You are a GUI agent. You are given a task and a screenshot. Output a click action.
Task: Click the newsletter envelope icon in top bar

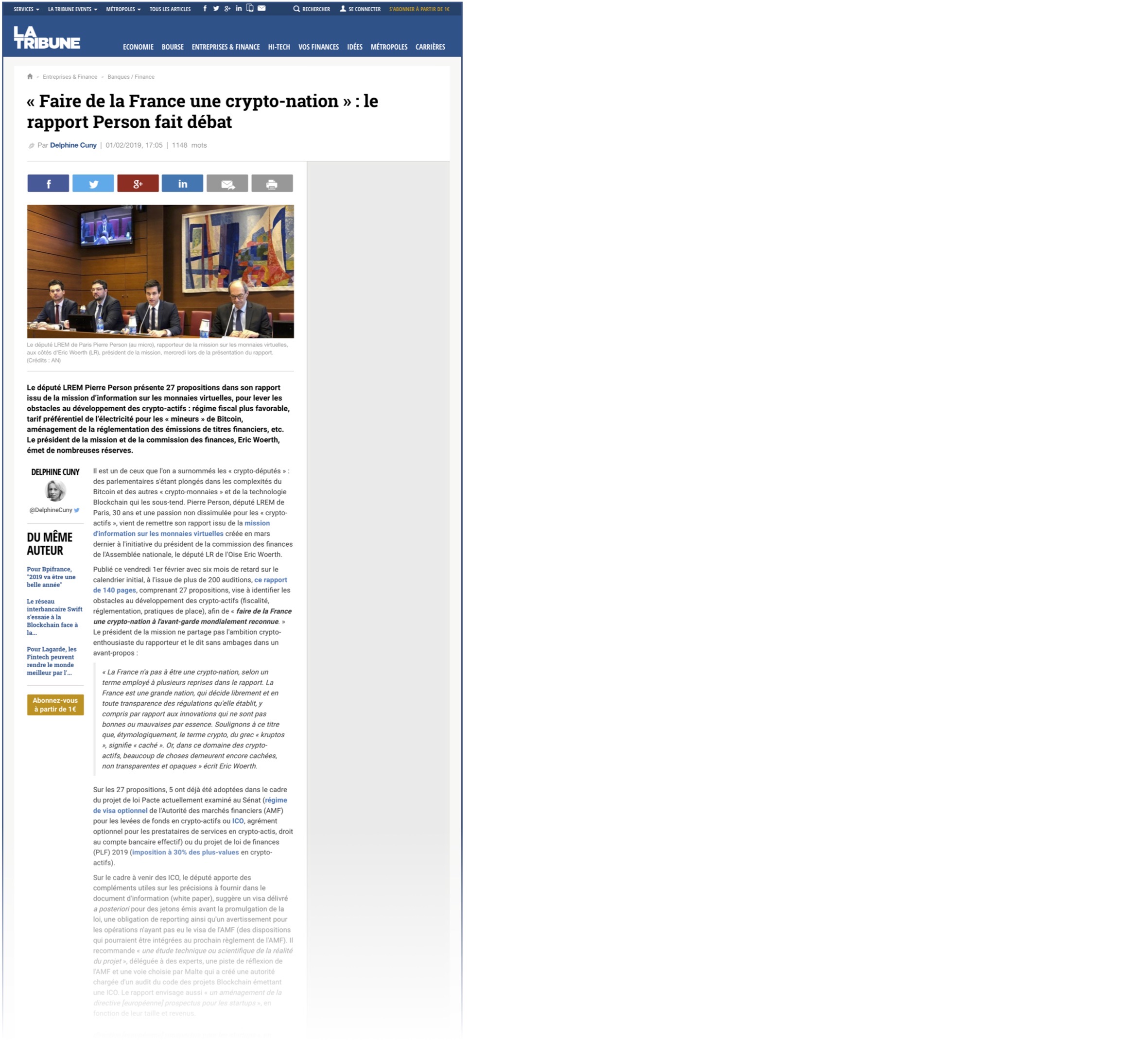pos(261,9)
